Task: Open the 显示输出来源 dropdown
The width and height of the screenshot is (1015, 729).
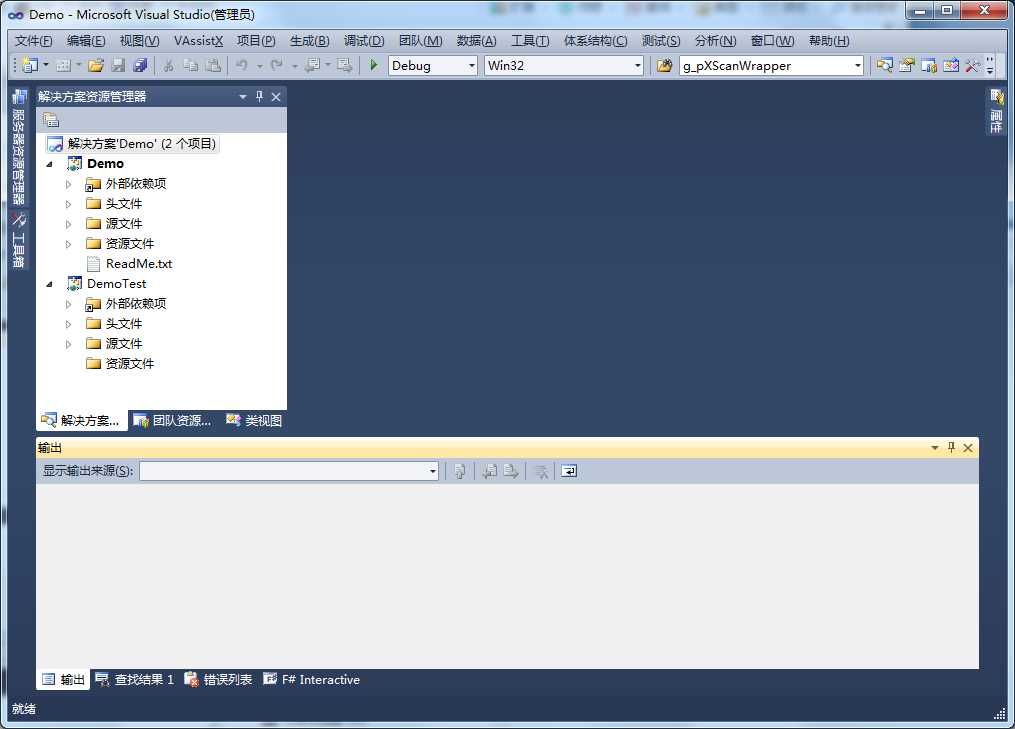Action: 433,471
